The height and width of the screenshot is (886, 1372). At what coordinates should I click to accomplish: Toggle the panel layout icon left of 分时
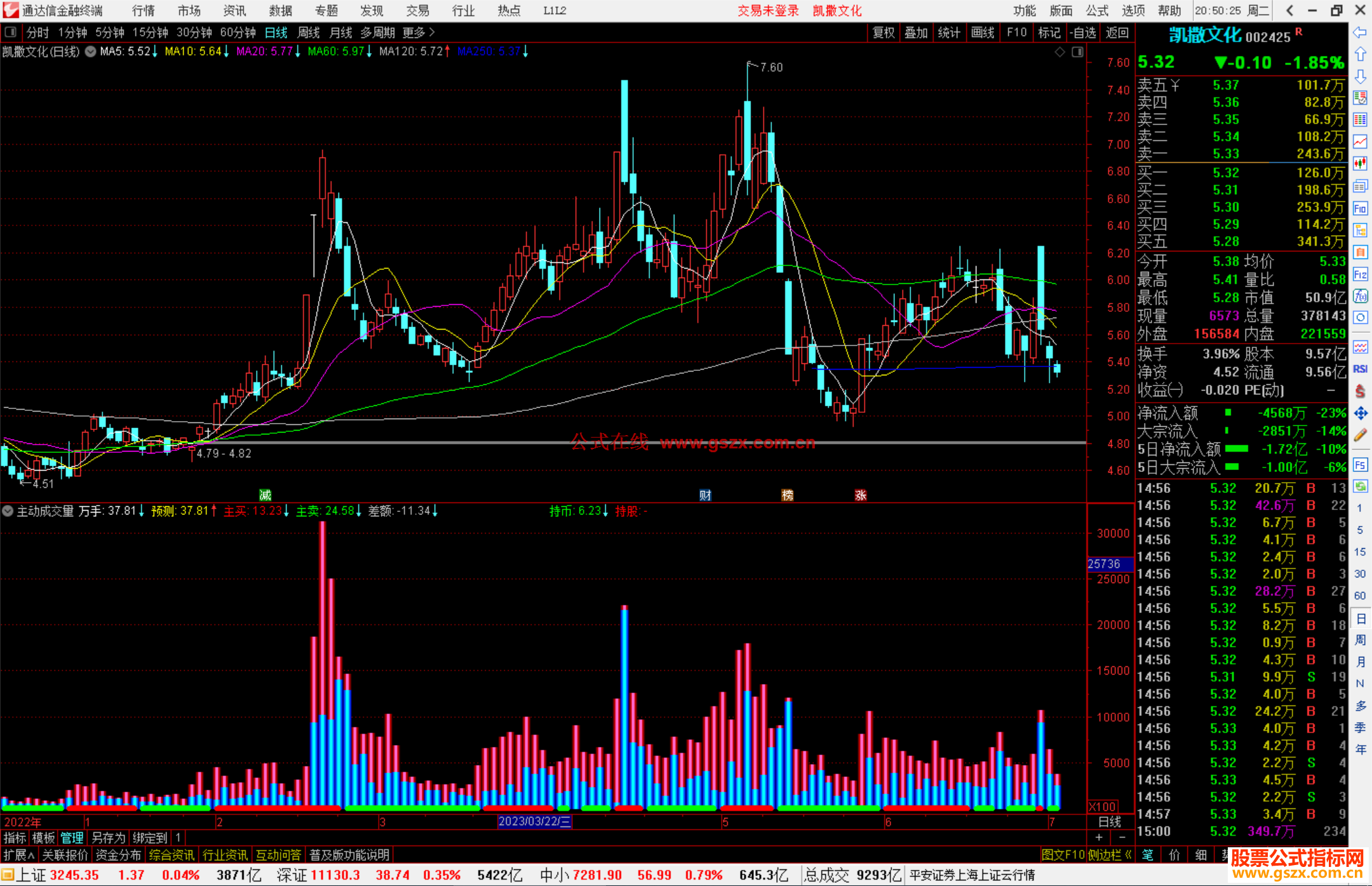point(11,32)
